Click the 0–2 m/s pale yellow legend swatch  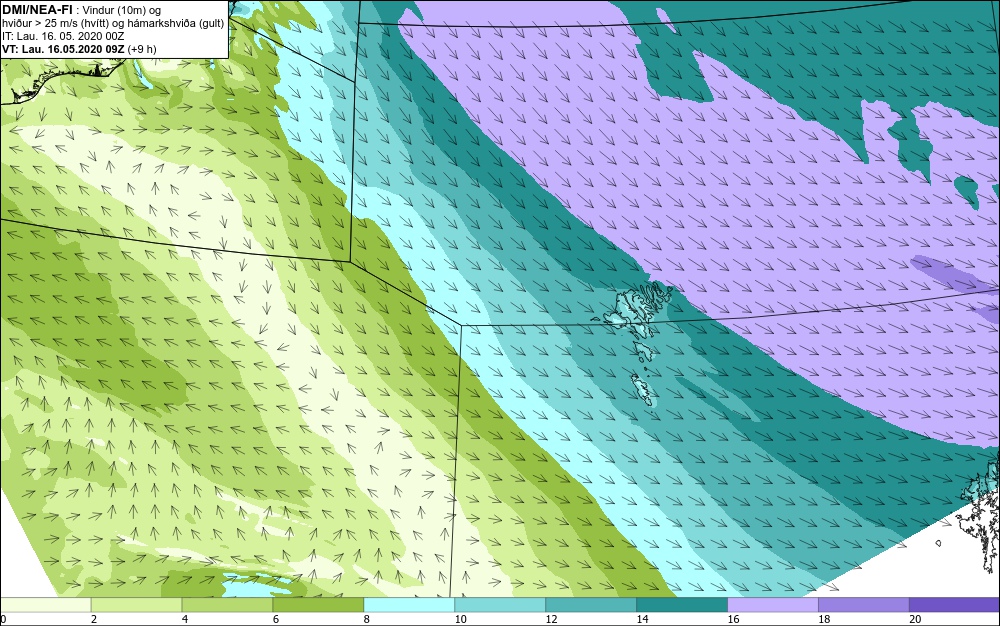[x=46, y=604]
